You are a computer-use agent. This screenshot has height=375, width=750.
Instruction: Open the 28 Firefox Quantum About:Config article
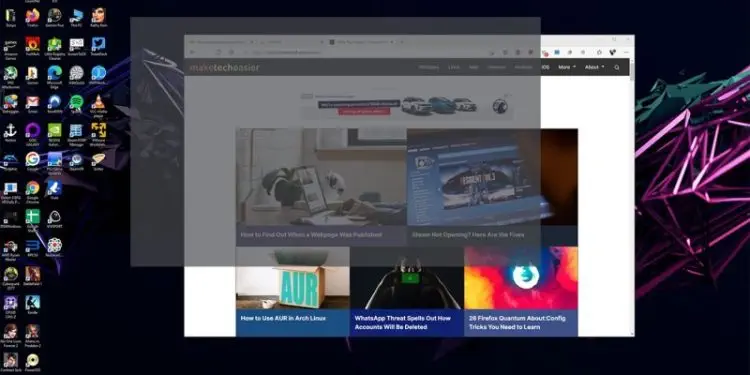tap(517, 322)
